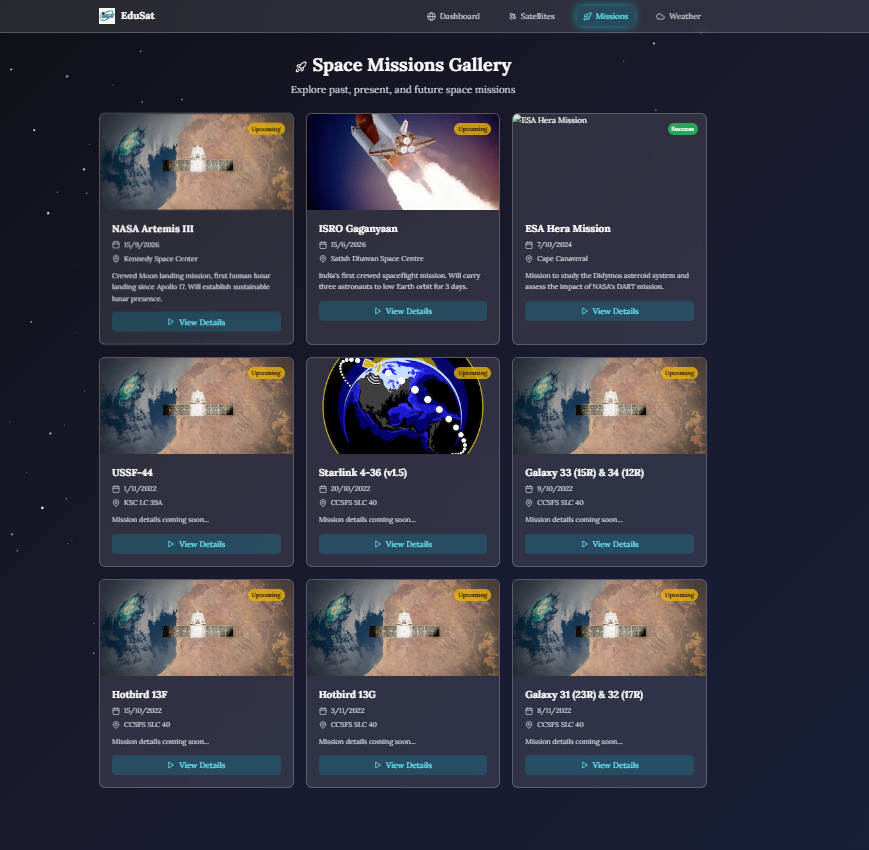
Task: Click the calendar icon next to 3/11/2022
Action: coord(323,711)
